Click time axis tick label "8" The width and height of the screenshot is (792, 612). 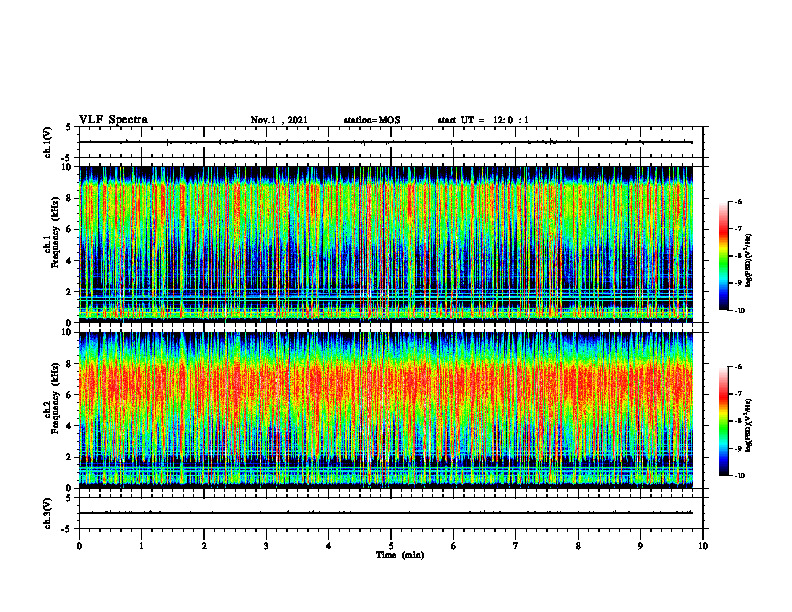(578, 546)
